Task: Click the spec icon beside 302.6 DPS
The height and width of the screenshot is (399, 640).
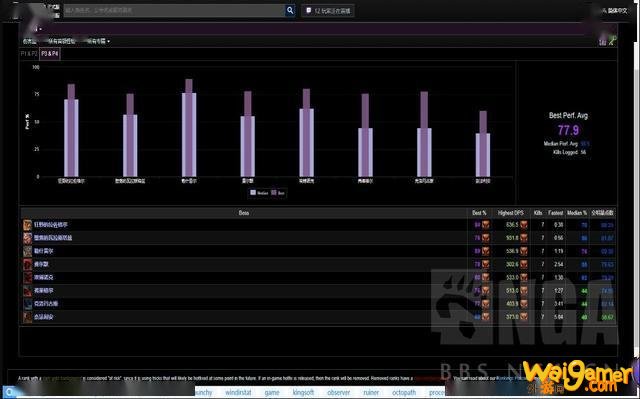Action: pos(524,264)
